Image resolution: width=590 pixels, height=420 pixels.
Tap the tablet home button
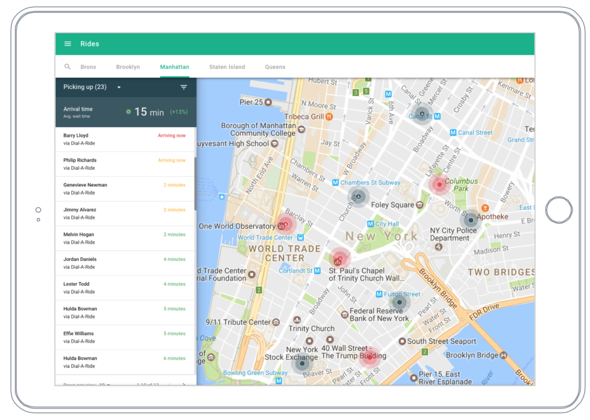[x=559, y=210]
